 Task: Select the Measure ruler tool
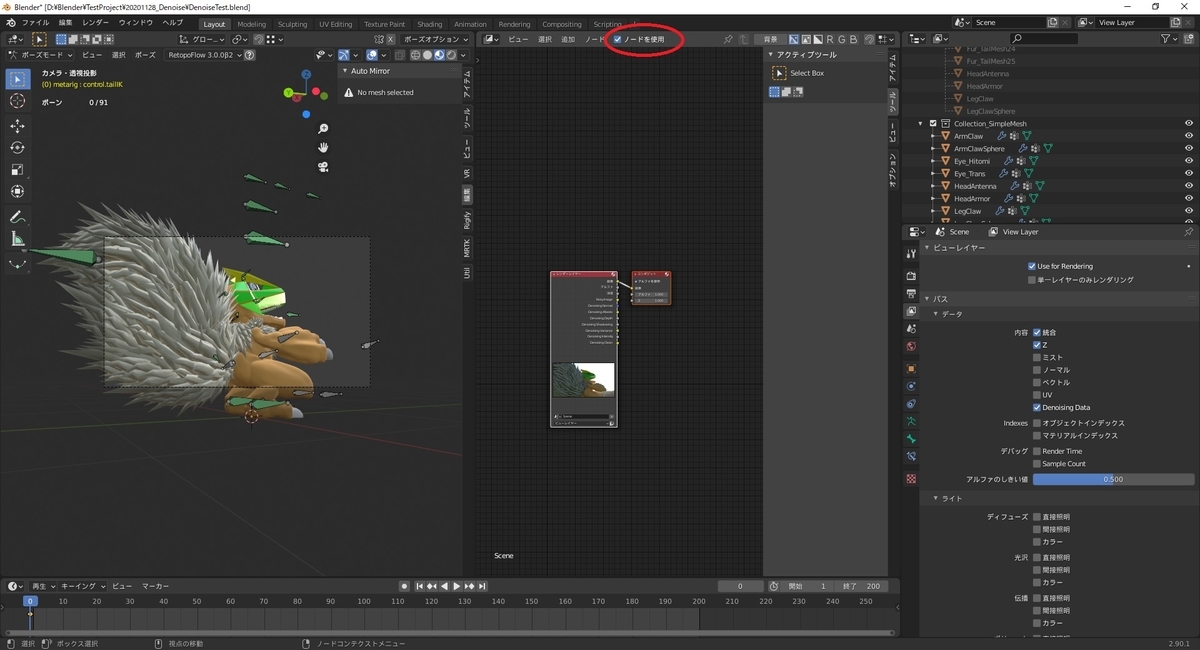click(18, 239)
